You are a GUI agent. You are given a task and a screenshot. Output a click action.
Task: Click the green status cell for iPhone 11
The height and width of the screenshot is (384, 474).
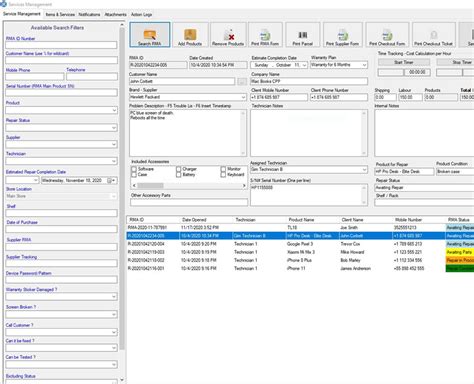(460, 268)
